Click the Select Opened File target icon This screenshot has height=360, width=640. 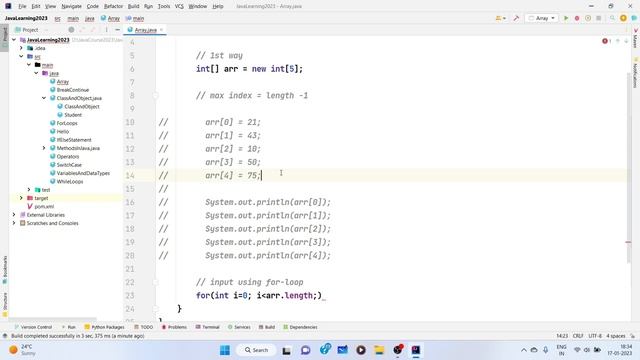pos(71,30)
